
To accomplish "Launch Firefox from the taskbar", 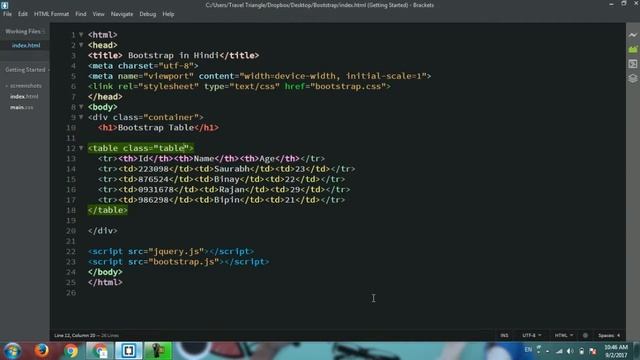I will point(41,351).
